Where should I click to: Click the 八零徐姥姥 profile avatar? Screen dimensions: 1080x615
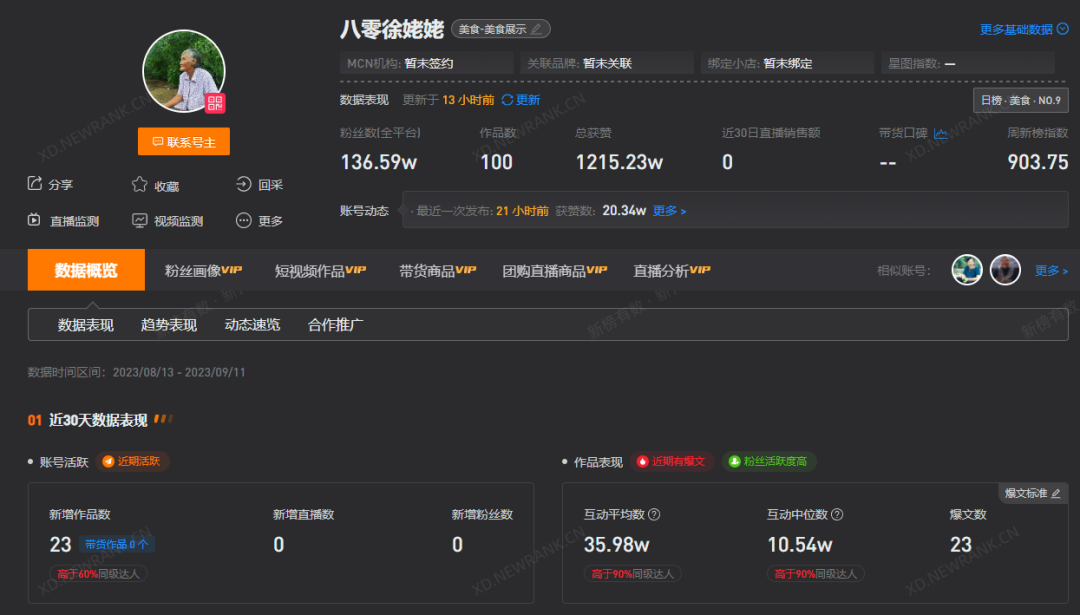tap(183, 71)
